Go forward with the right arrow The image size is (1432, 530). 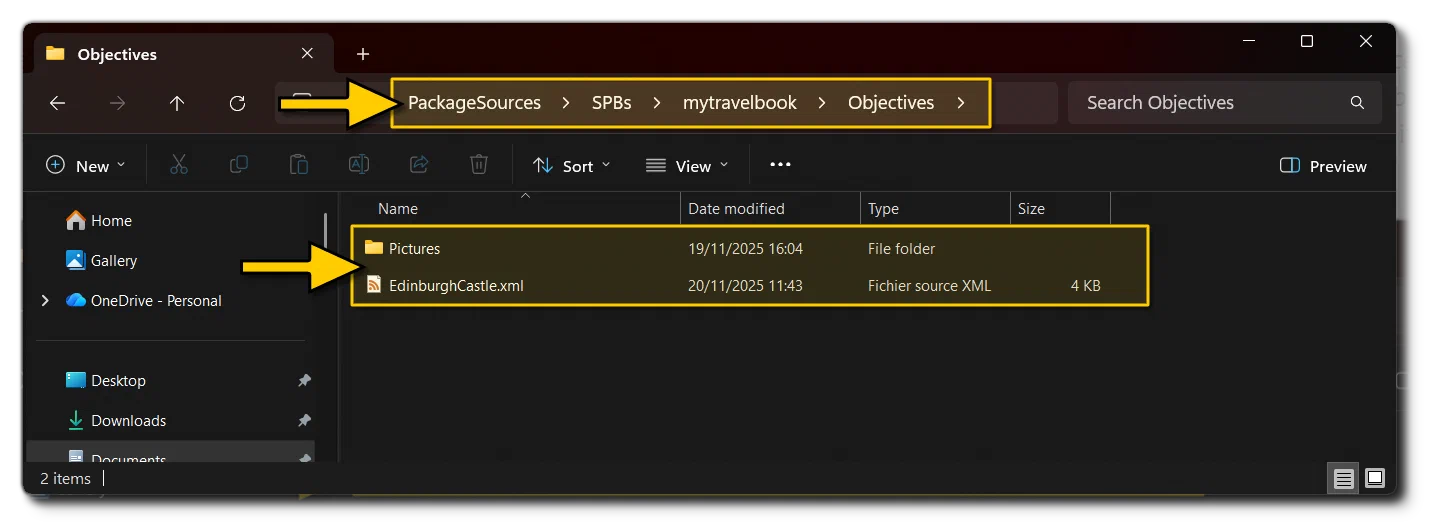click(118, 103)
